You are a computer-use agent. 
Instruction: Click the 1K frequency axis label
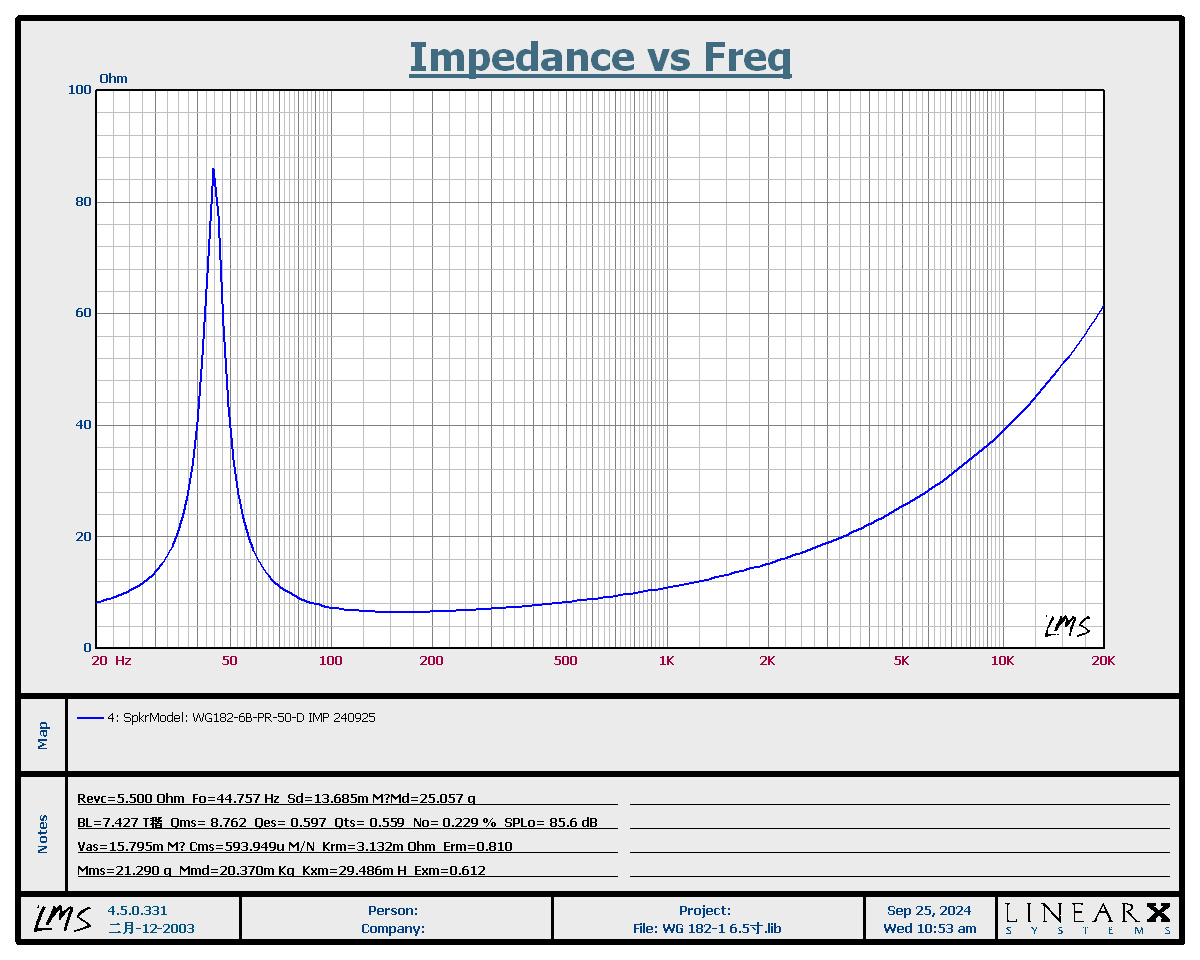[x=666, y=661]
